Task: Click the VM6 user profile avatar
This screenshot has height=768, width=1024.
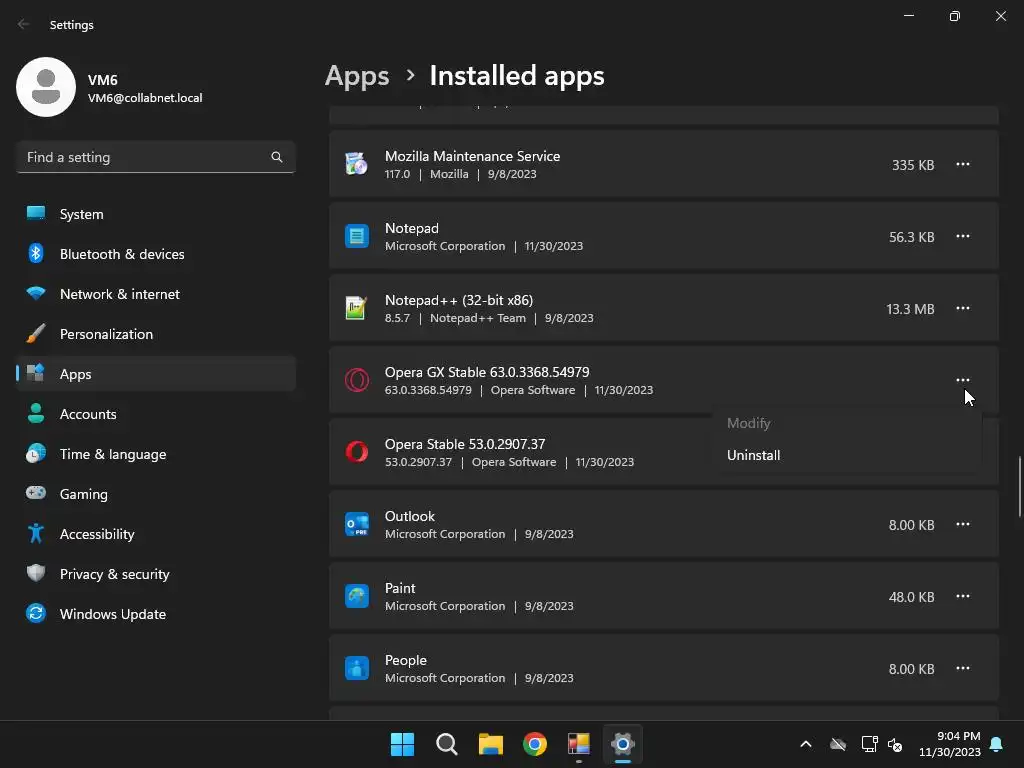Action: [x=46, y=87]
